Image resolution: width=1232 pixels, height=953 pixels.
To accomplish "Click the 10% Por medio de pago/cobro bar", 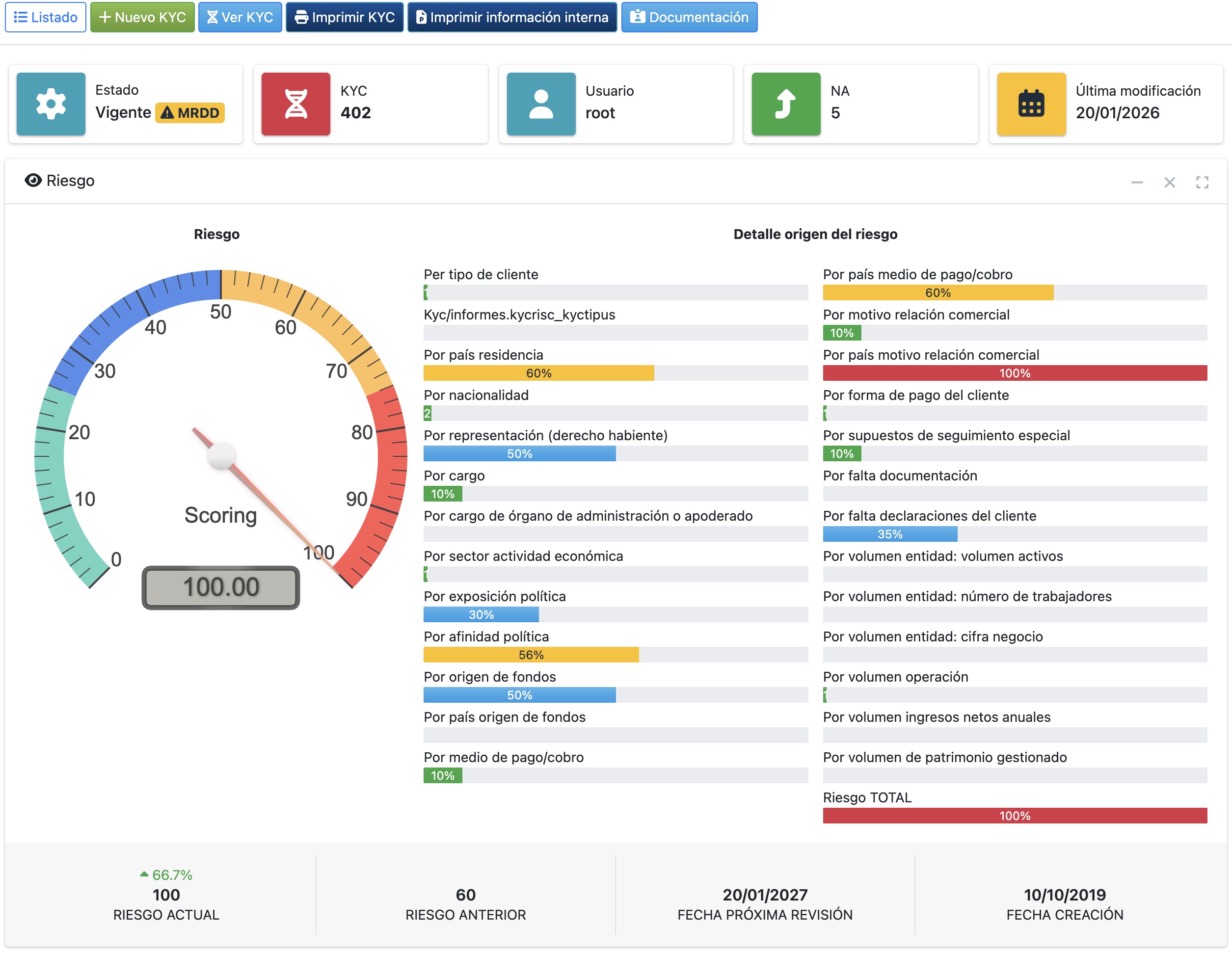I will [x=443, y=775].
